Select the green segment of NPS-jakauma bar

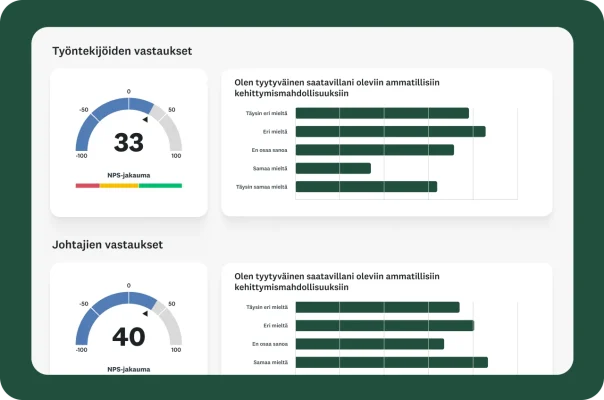[160, 185]
